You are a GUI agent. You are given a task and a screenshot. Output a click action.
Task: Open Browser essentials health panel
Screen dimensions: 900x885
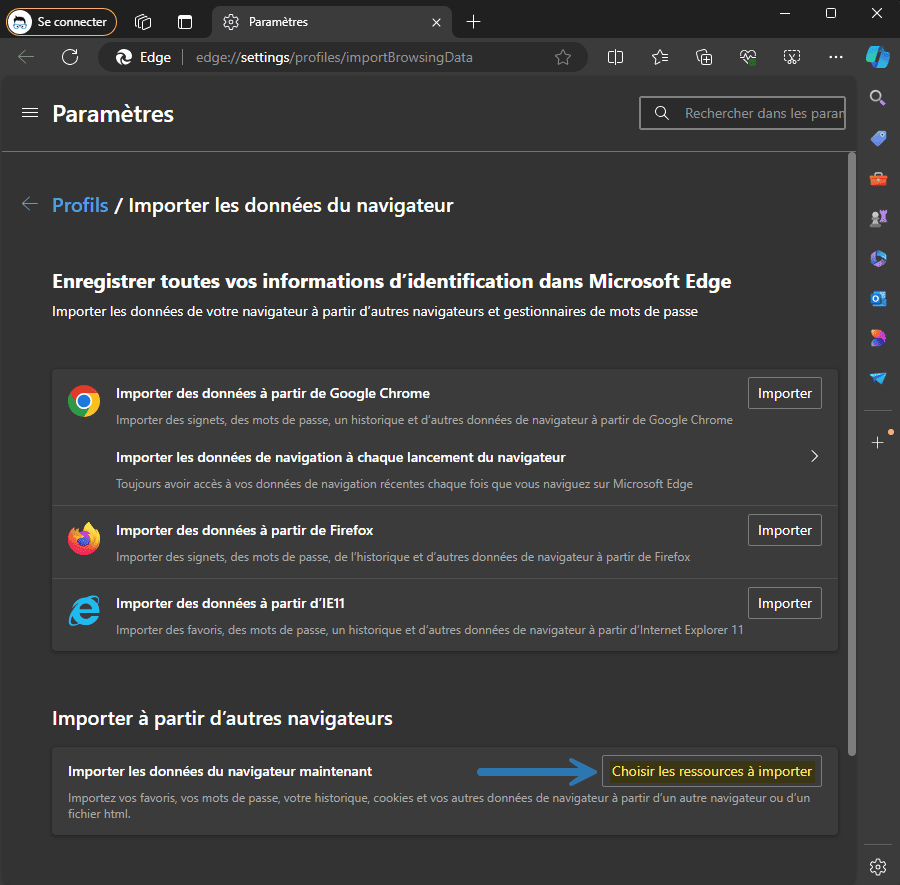[x=747, y=57]
